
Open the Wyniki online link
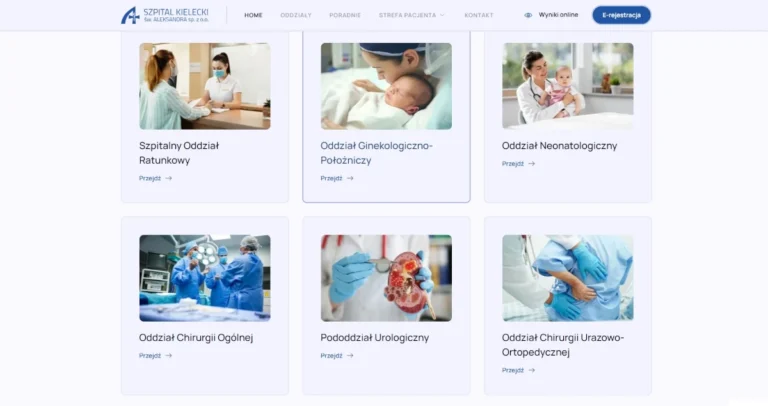(558, 15)
